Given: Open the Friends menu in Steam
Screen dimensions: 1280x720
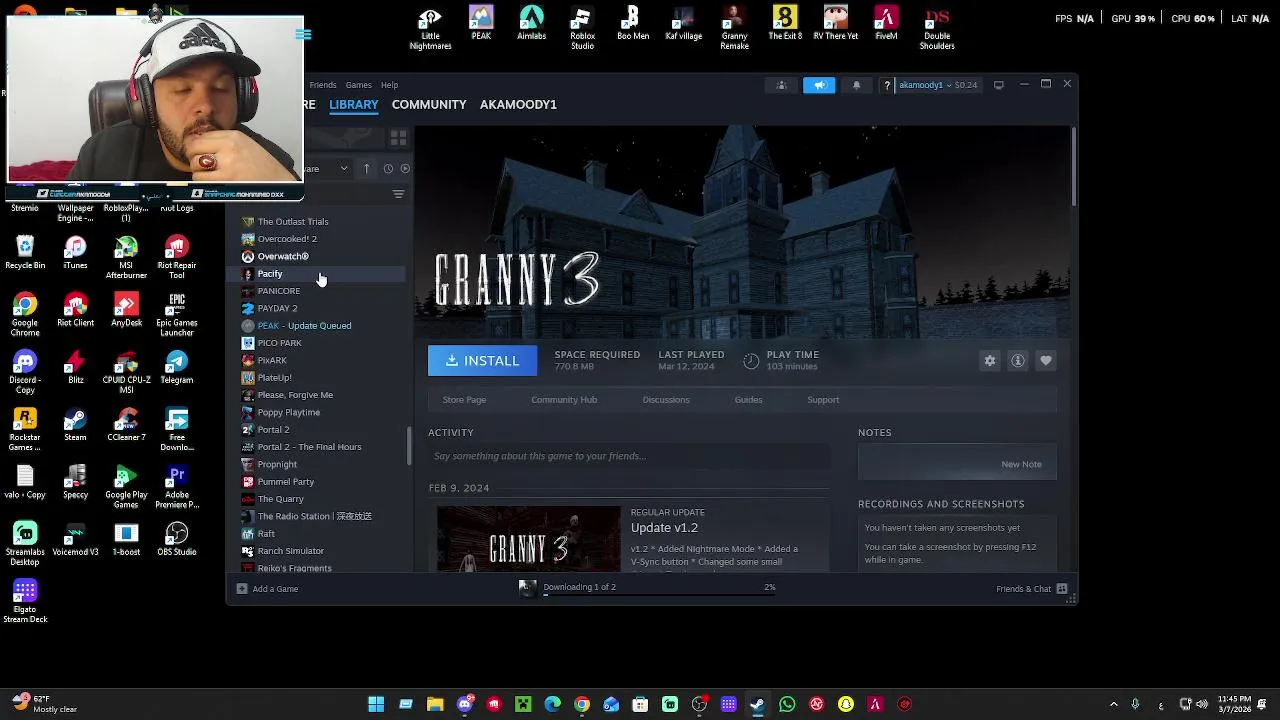Looking at the screenshot, I should tap(322, 85).
